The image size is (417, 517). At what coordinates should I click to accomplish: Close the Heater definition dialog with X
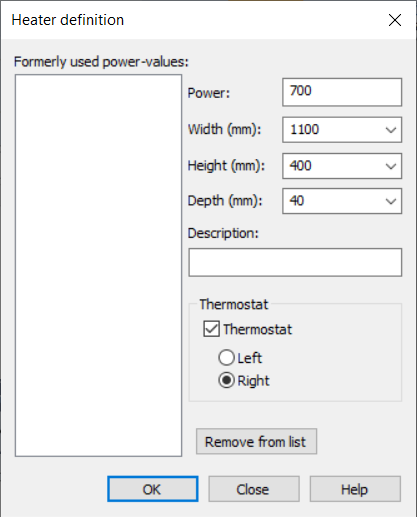[x=395, y=20]
